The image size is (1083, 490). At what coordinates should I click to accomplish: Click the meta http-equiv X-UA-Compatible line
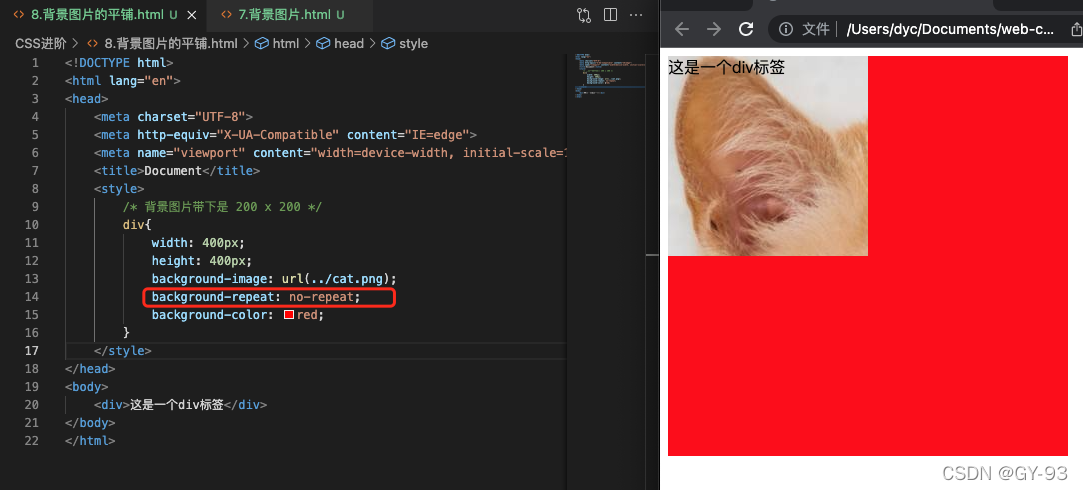[x=285, y=135]
